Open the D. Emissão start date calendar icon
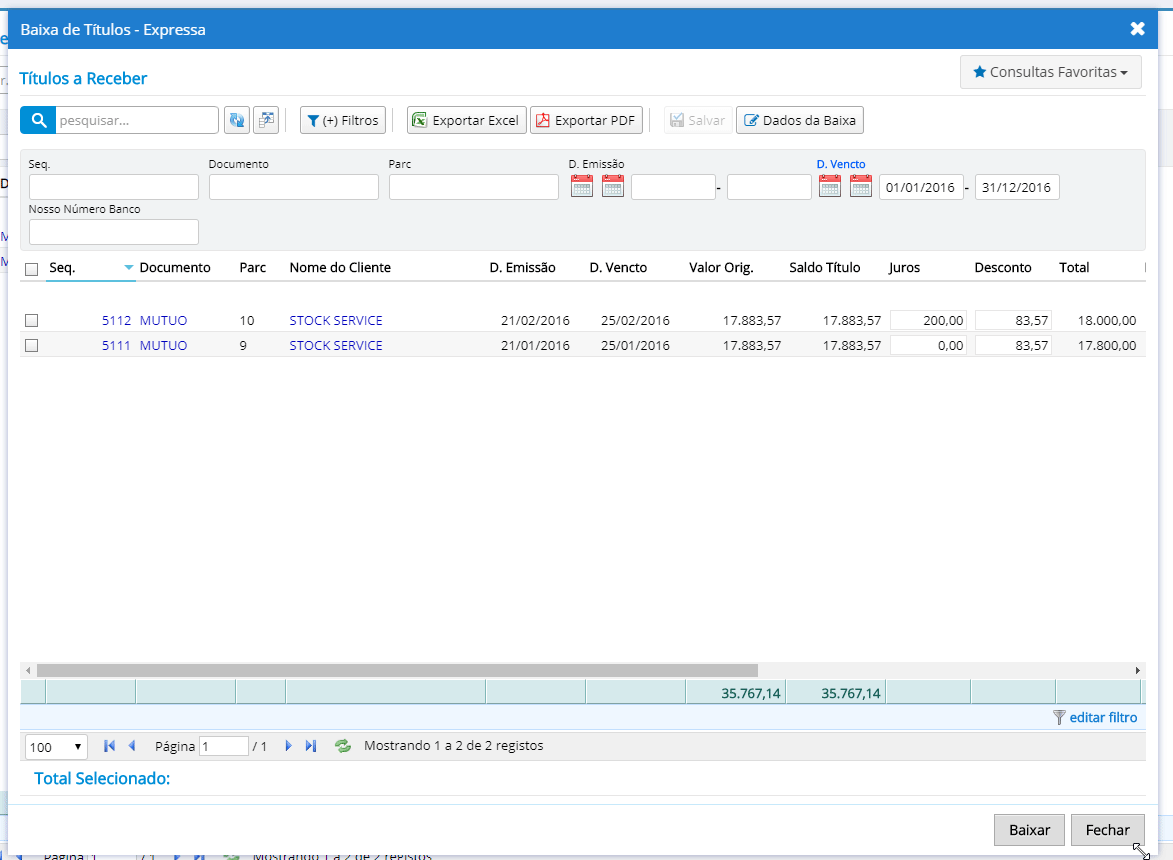The width and height of the screenshot is (1173, 860). [581, 186]
